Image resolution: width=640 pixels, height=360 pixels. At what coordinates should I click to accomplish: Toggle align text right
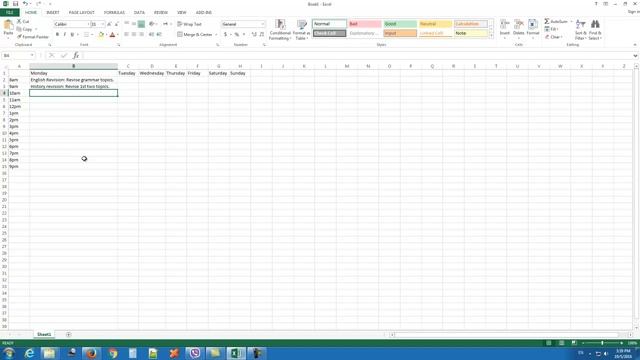[141, 35]
